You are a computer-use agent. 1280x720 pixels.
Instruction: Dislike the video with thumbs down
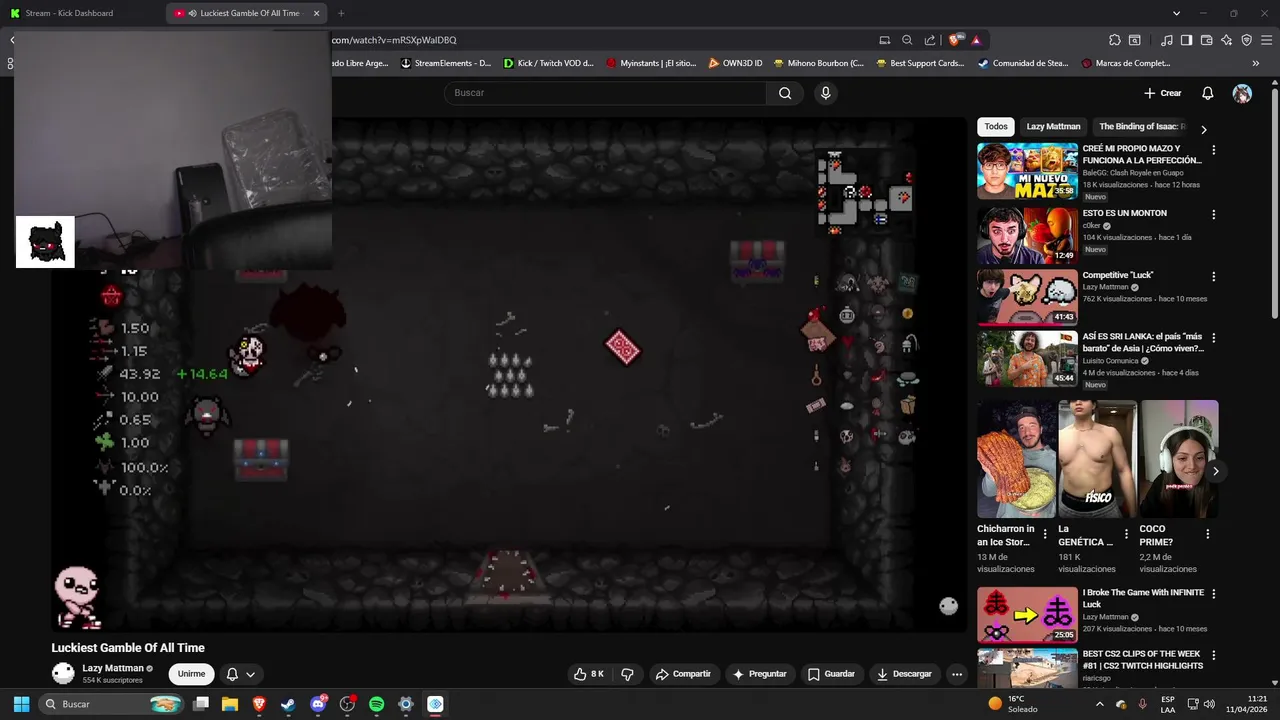[627, 674]
